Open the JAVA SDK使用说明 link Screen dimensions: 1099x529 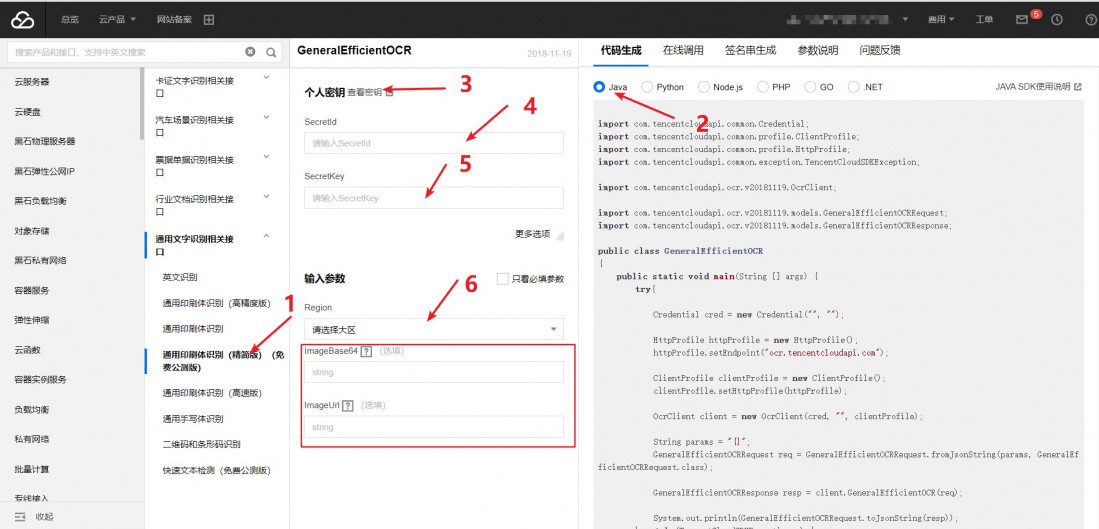[1038, 87]
